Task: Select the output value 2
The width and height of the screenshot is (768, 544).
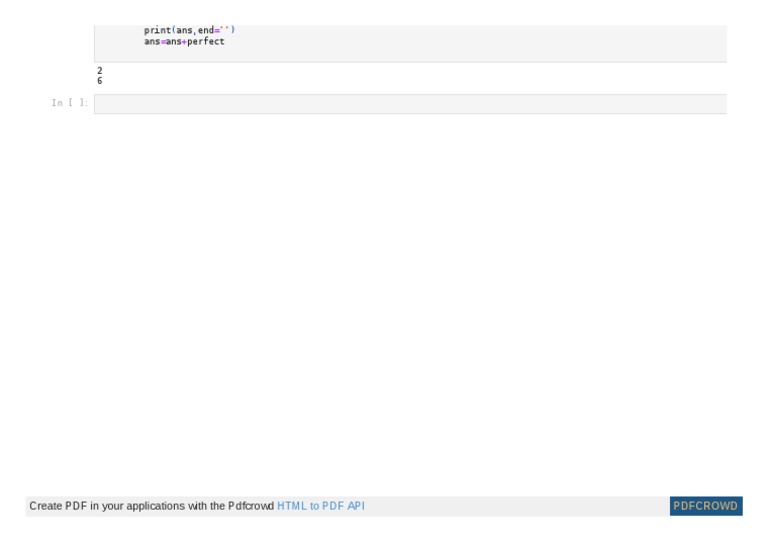Action: click(99, 71)
